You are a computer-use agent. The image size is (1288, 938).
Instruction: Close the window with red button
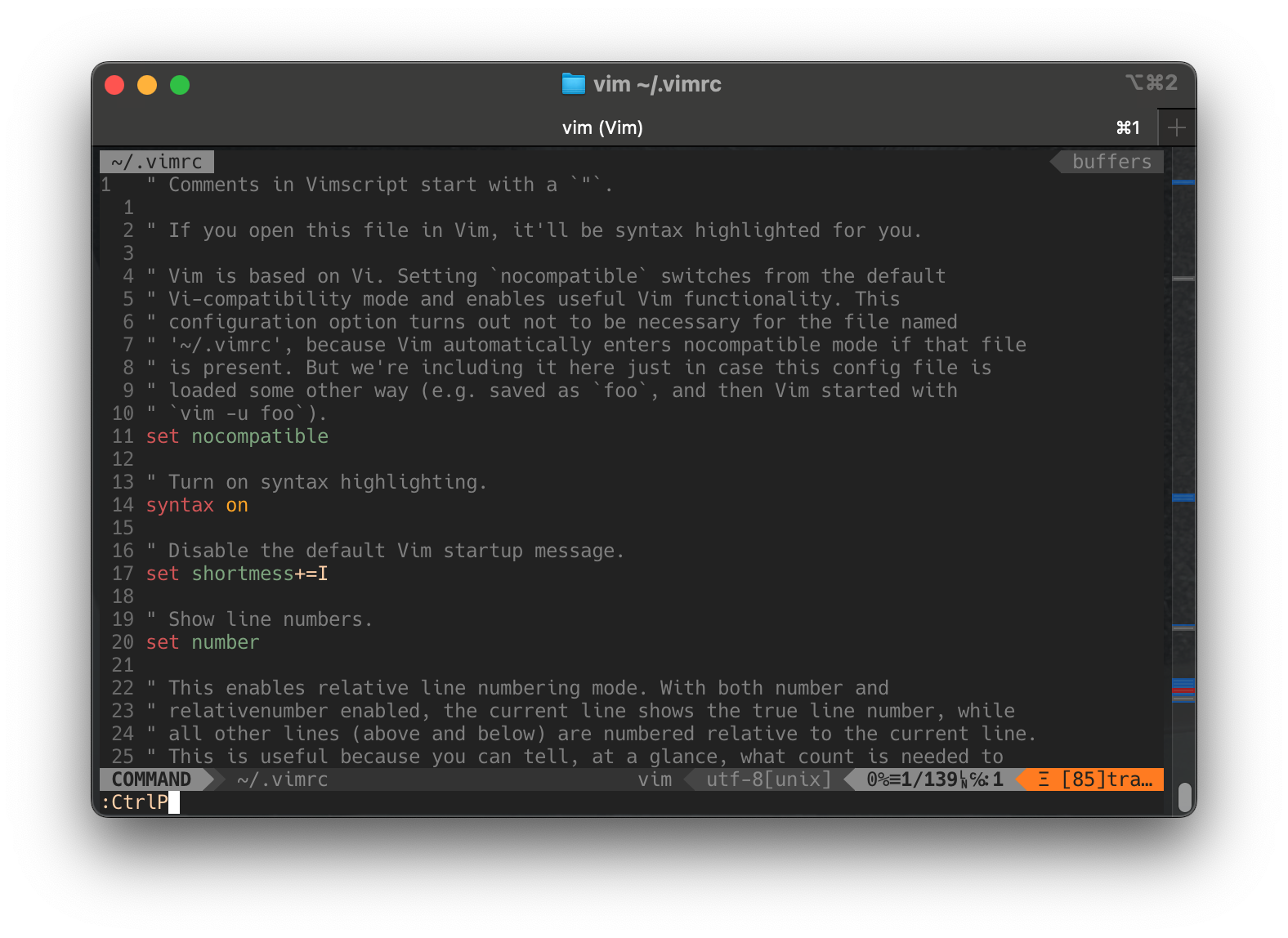pos(114,85)
